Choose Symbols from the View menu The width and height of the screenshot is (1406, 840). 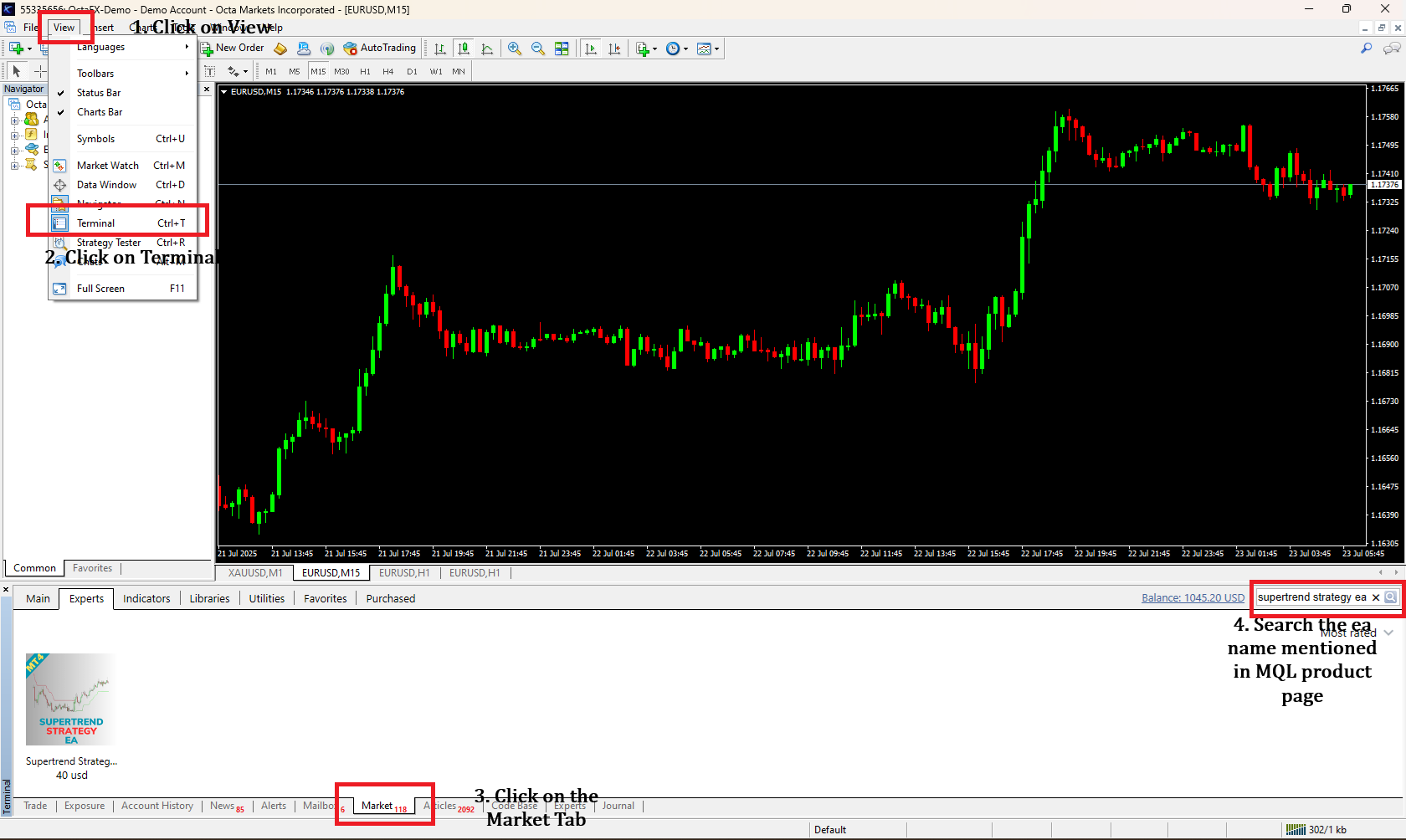(123, 139)
